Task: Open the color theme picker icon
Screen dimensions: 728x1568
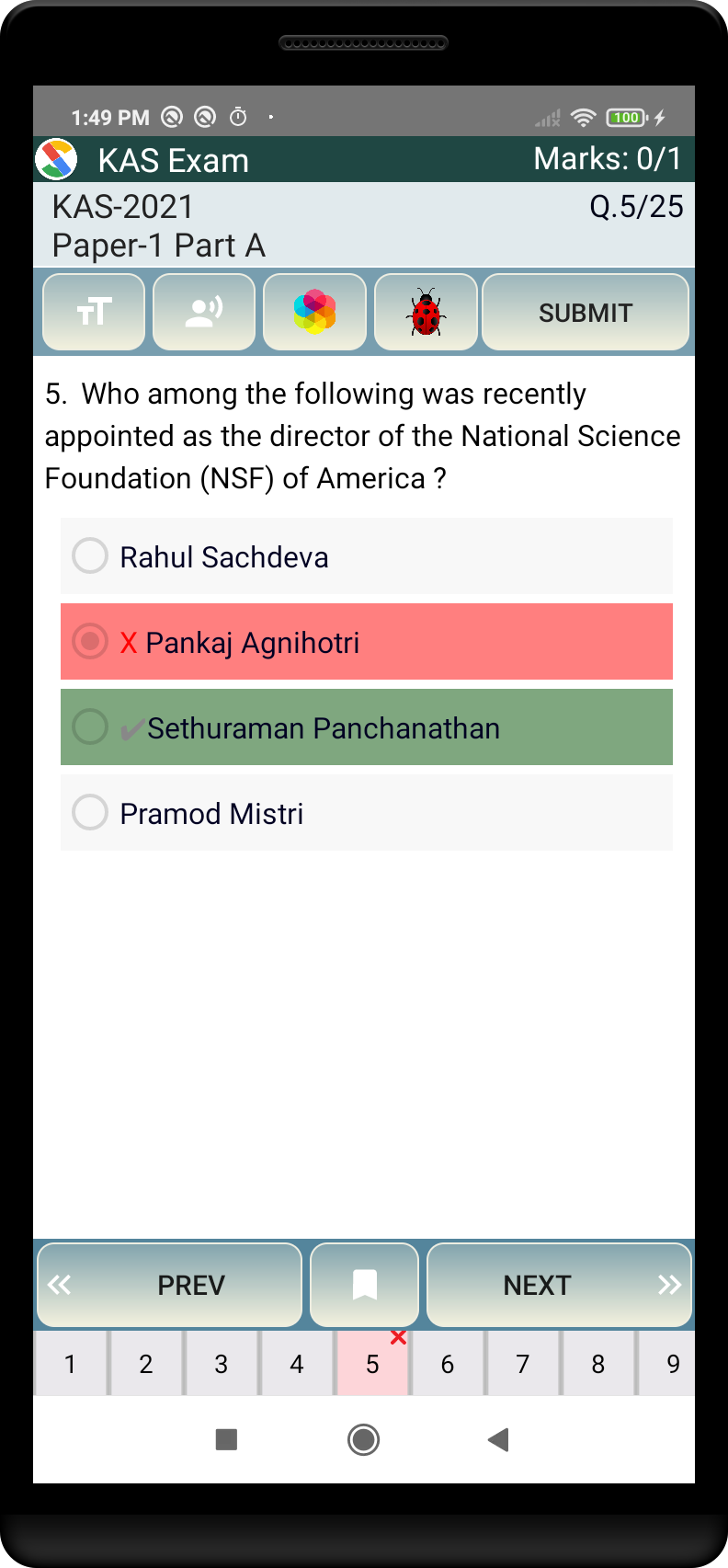Action: (314, 313)
